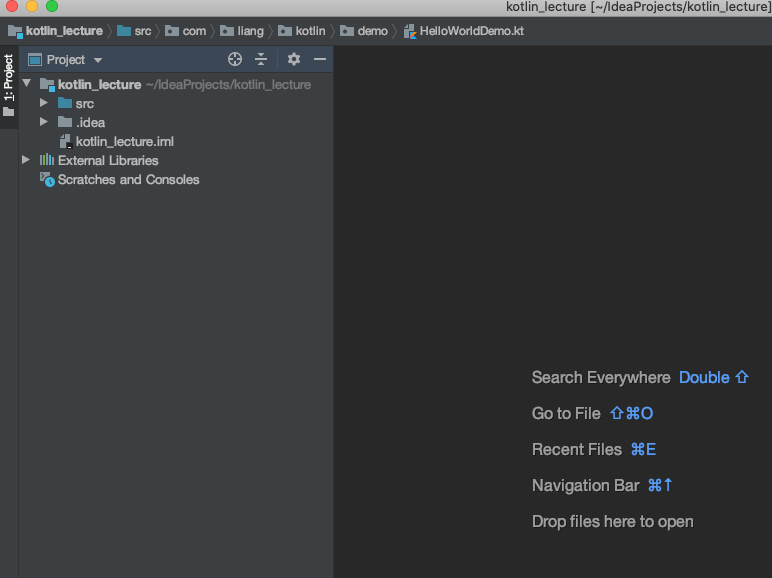
Task: Click demo in the navigation breadcrumb
Action: coord(373,31)
